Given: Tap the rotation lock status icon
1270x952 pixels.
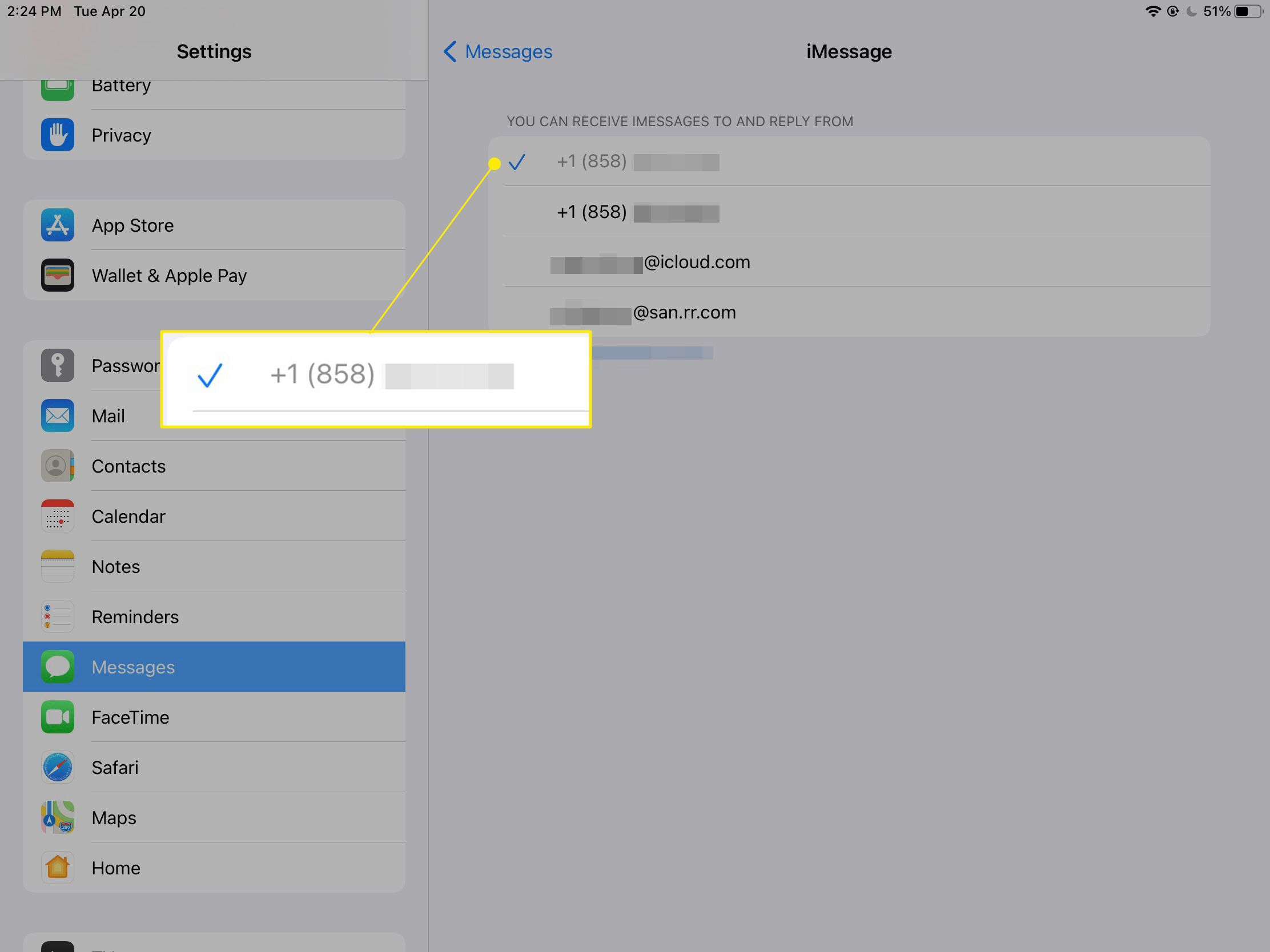Looking at the screenshot, I should pyautogui.click(x=1173, y=11).
